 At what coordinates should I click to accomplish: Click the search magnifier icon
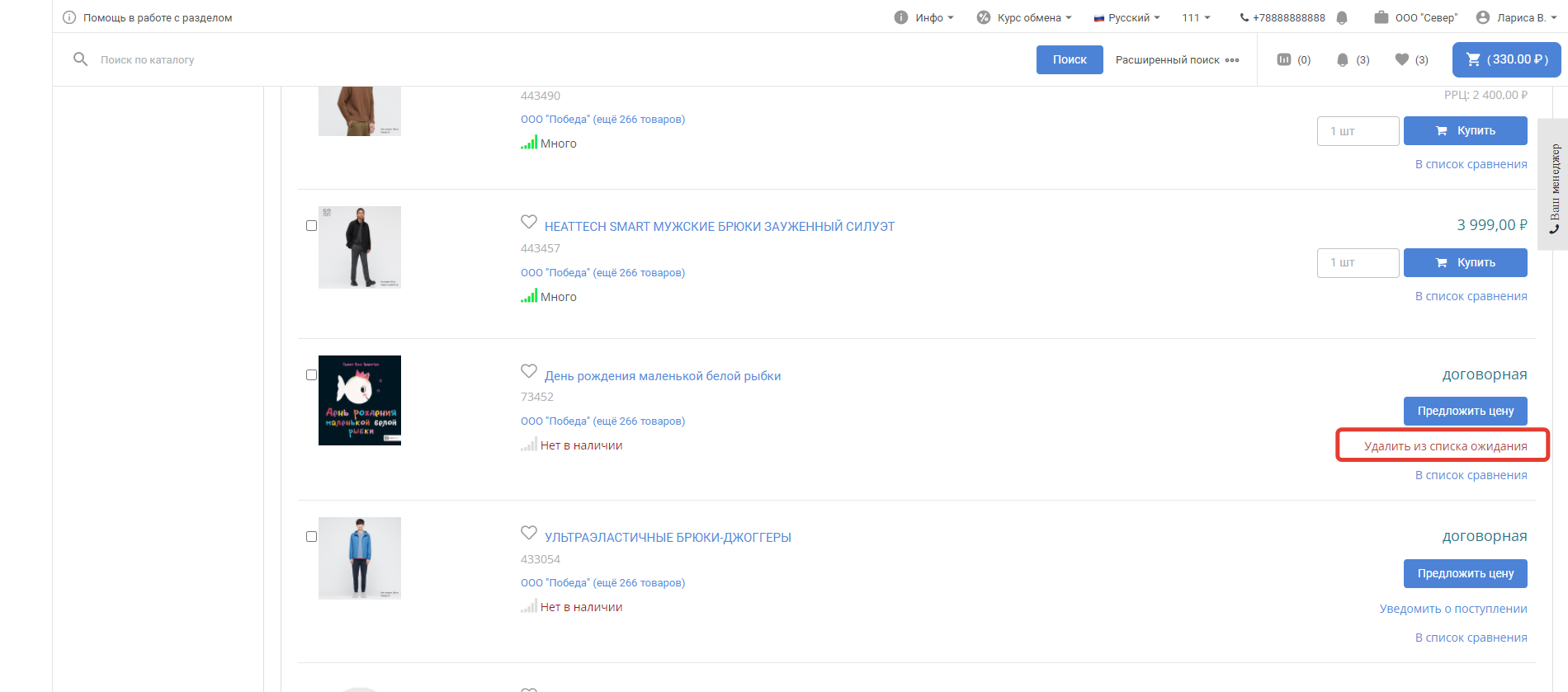click(x=80, y=59)
